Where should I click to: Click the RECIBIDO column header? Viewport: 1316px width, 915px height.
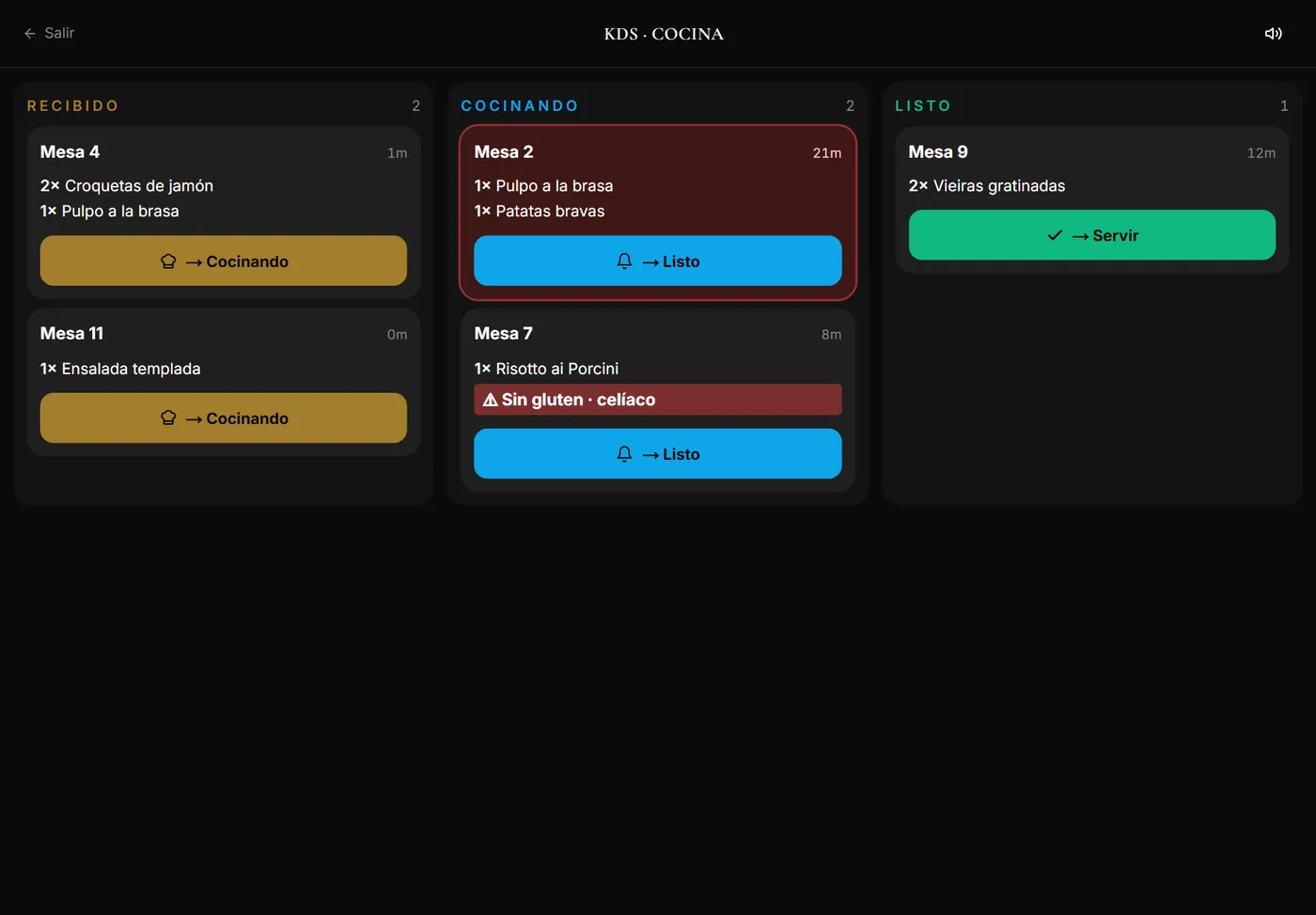(x=72, y=105)
